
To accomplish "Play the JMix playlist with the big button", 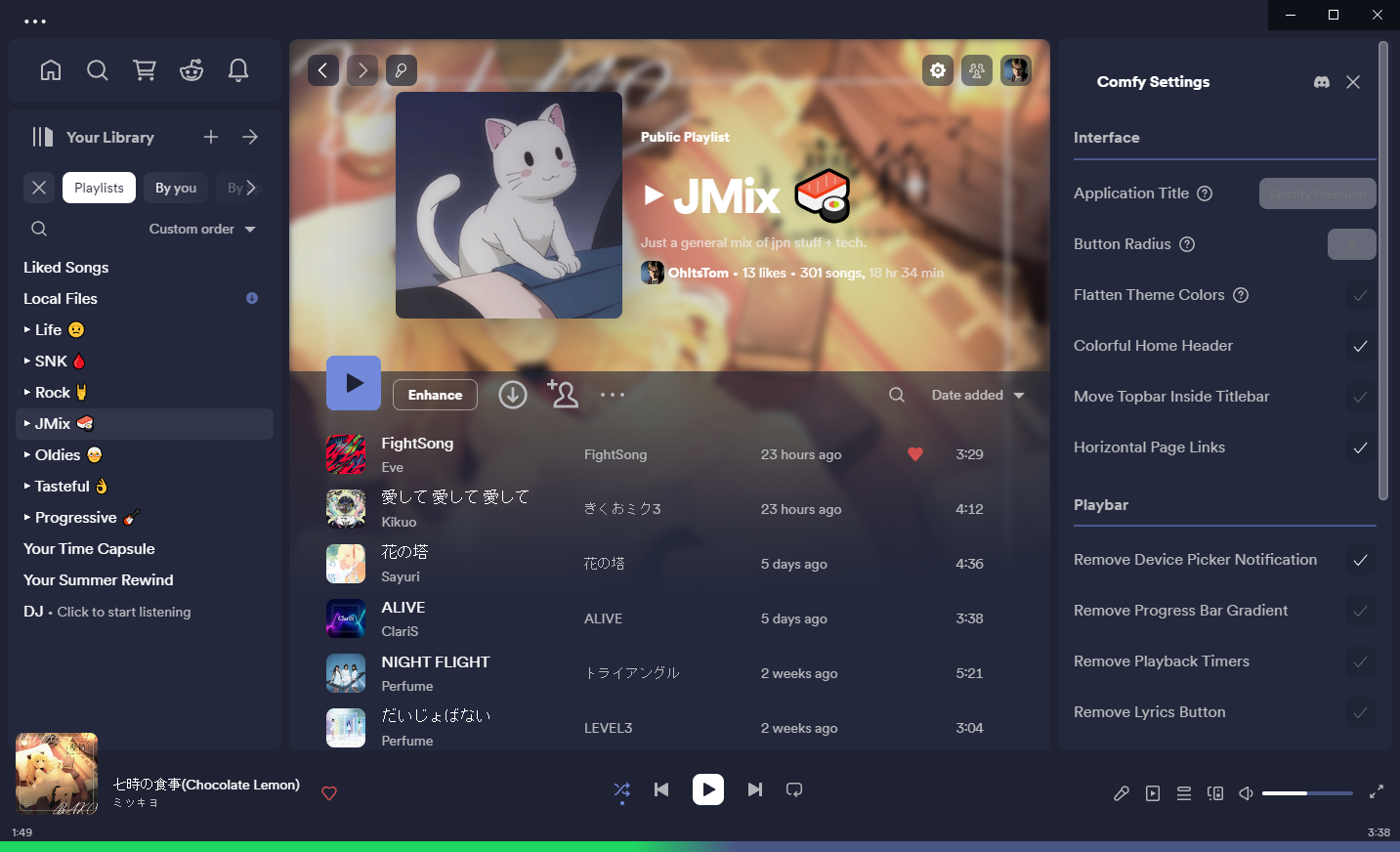I will point(354,383).
